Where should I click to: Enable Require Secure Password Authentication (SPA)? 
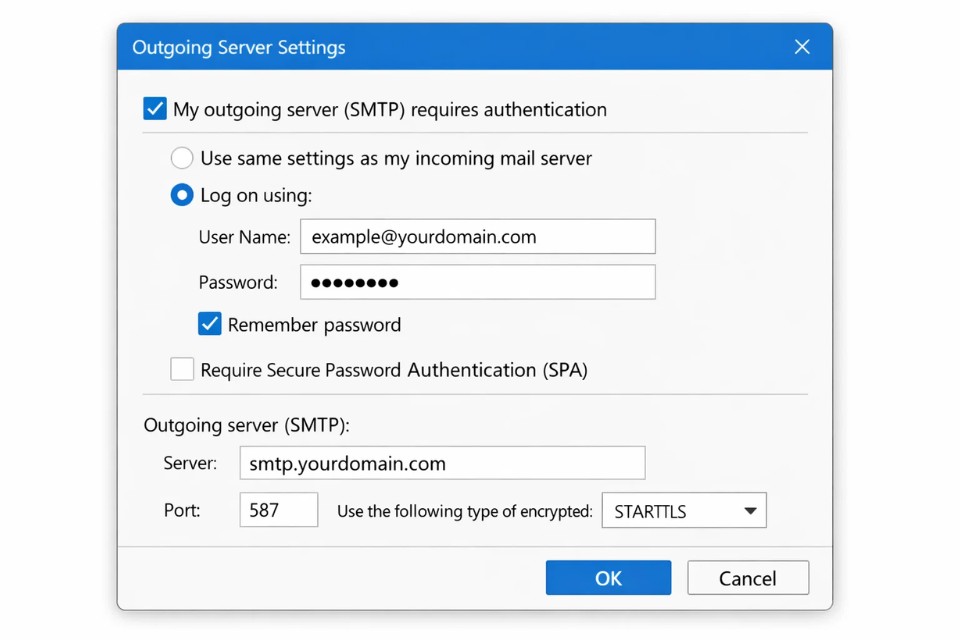[x=181, y=369]
